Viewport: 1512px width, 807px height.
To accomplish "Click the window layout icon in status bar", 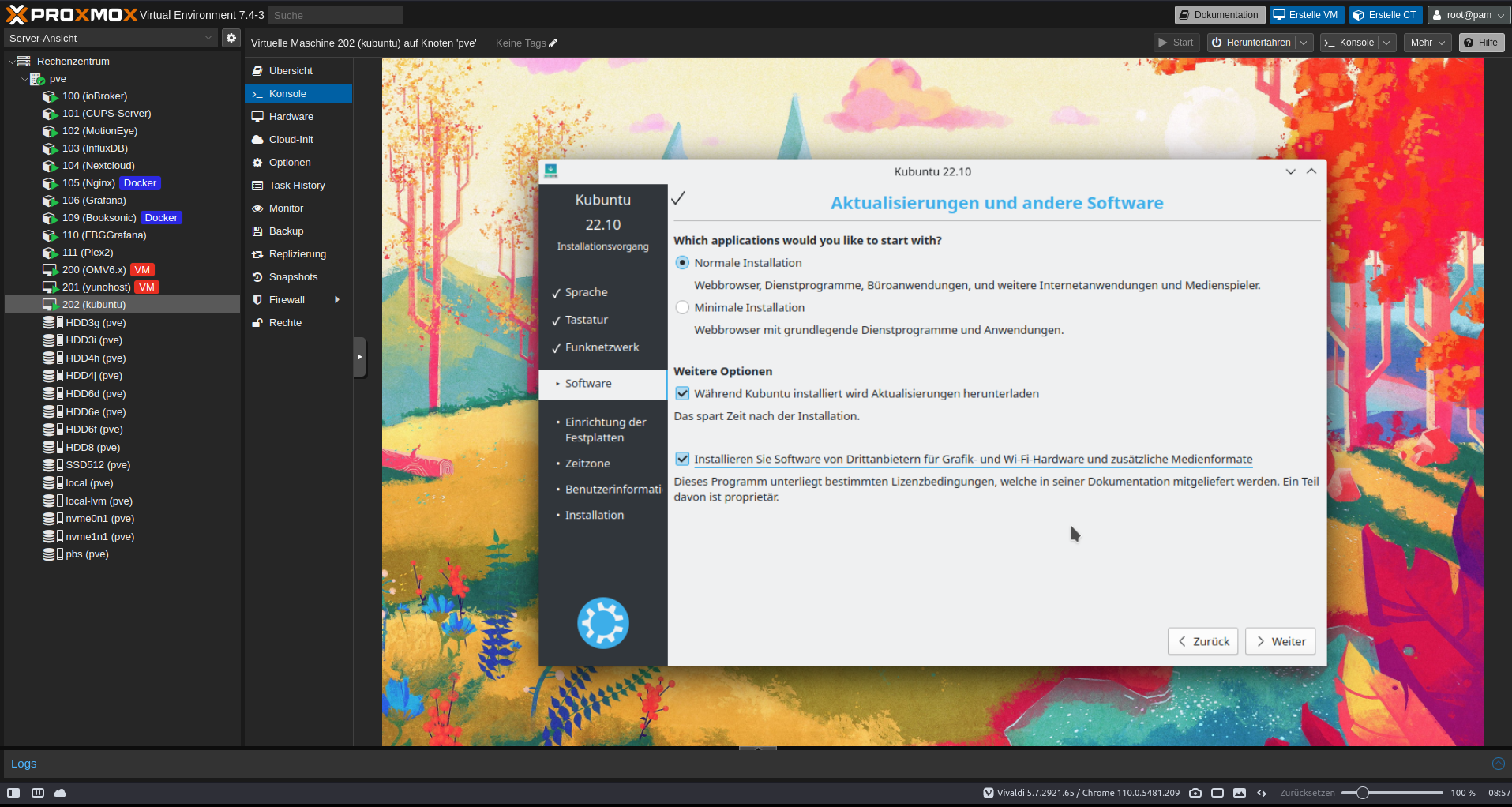I will 1217,793.
